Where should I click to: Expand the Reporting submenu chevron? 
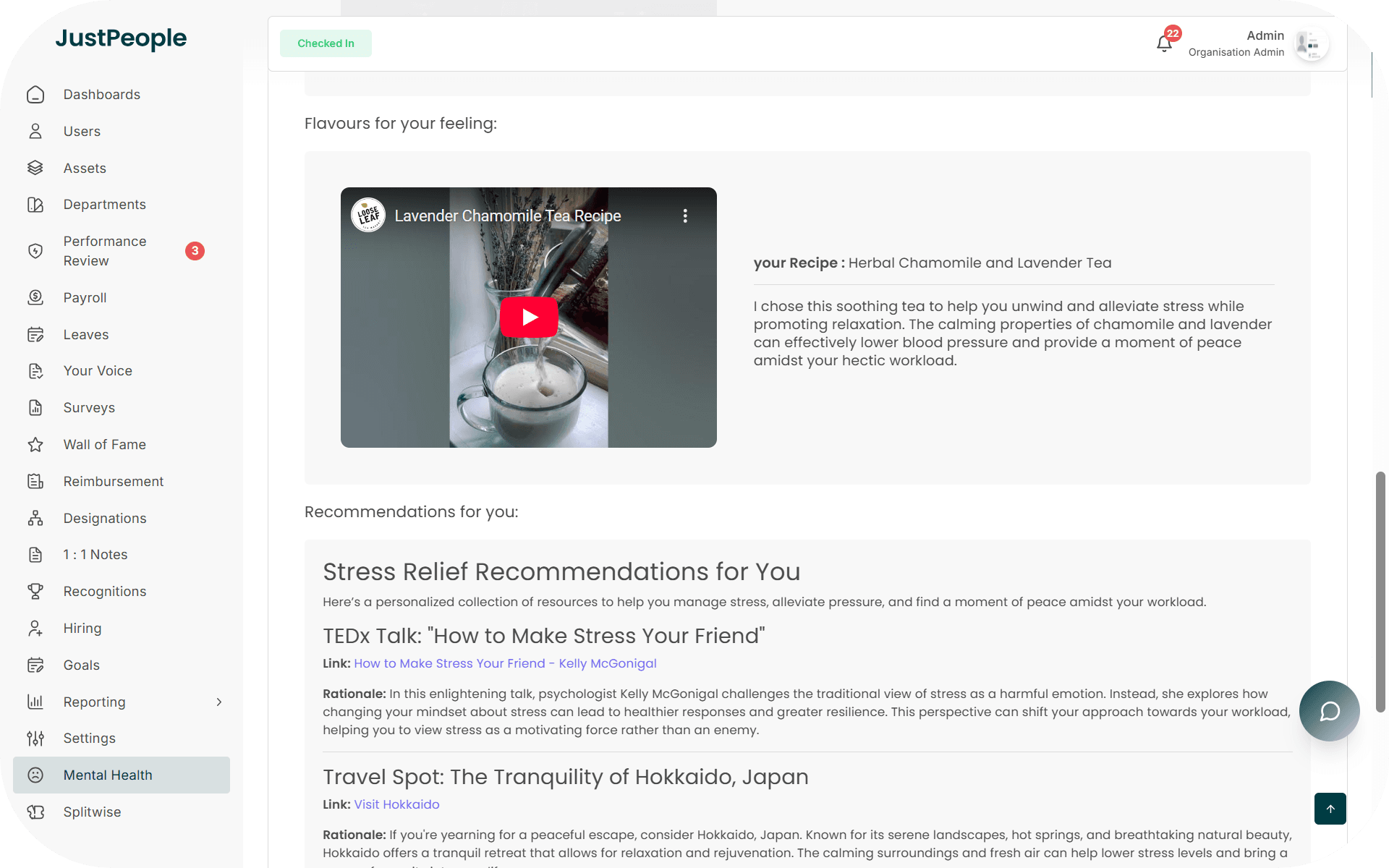point(219,702)
